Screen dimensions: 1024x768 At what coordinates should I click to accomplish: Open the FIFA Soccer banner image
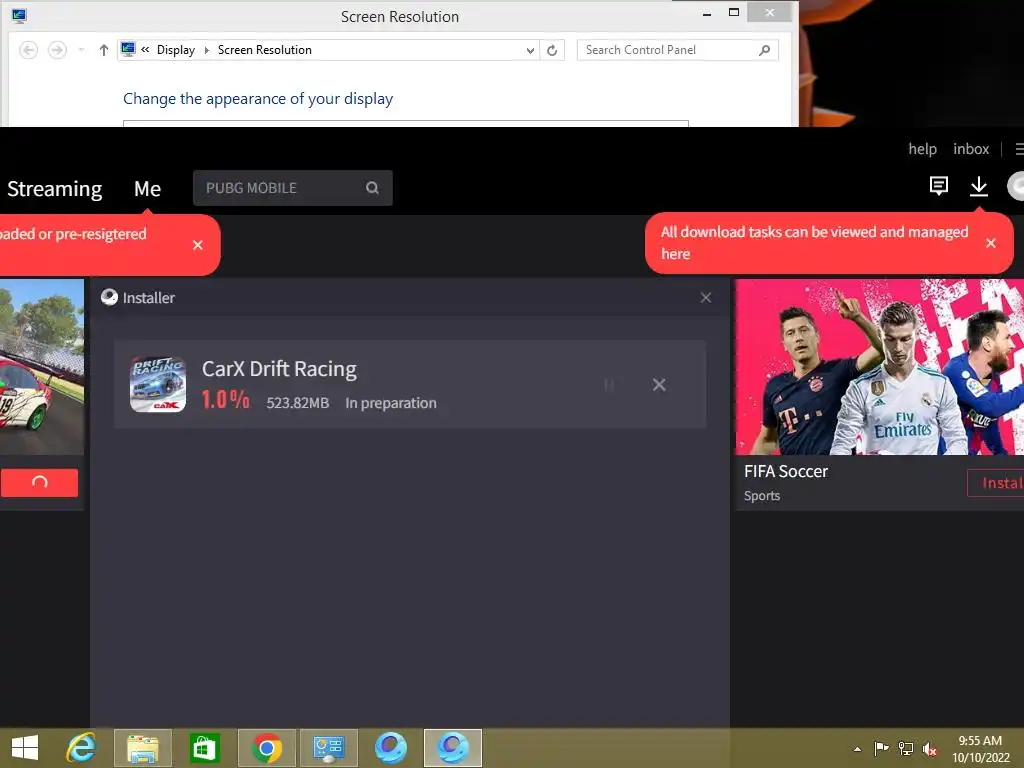(879, 367)
